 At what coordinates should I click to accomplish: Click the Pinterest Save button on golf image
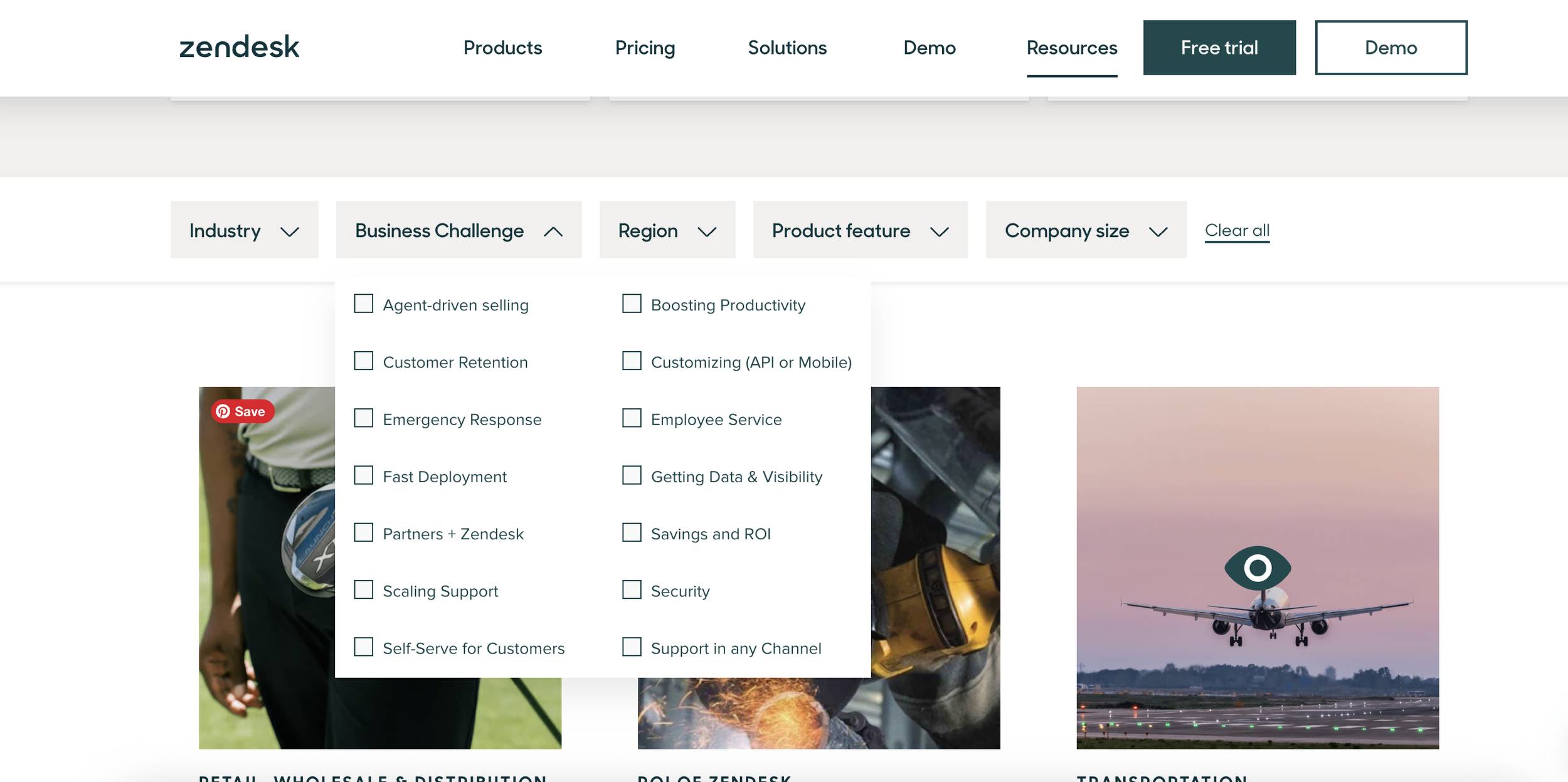click(x=242, y=411)
